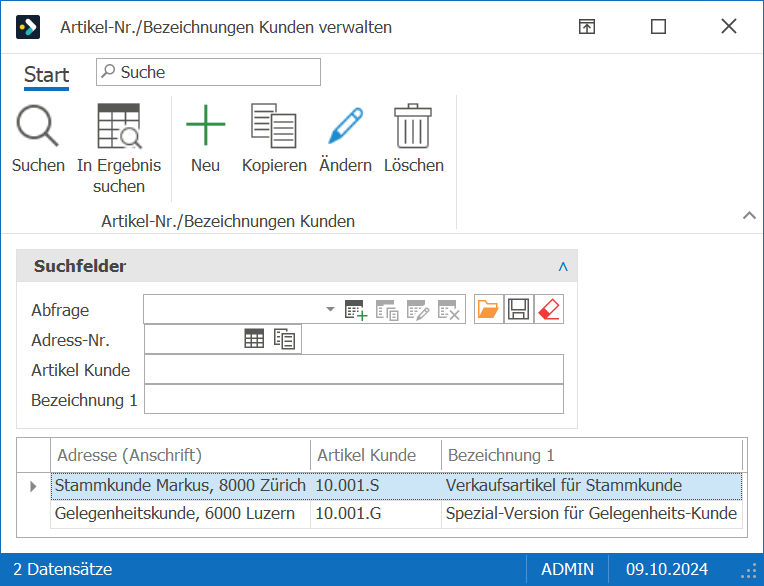Click the Adress-Nr. copy list icon
This screenshot has height=586, width=764.
click(284, 339)
